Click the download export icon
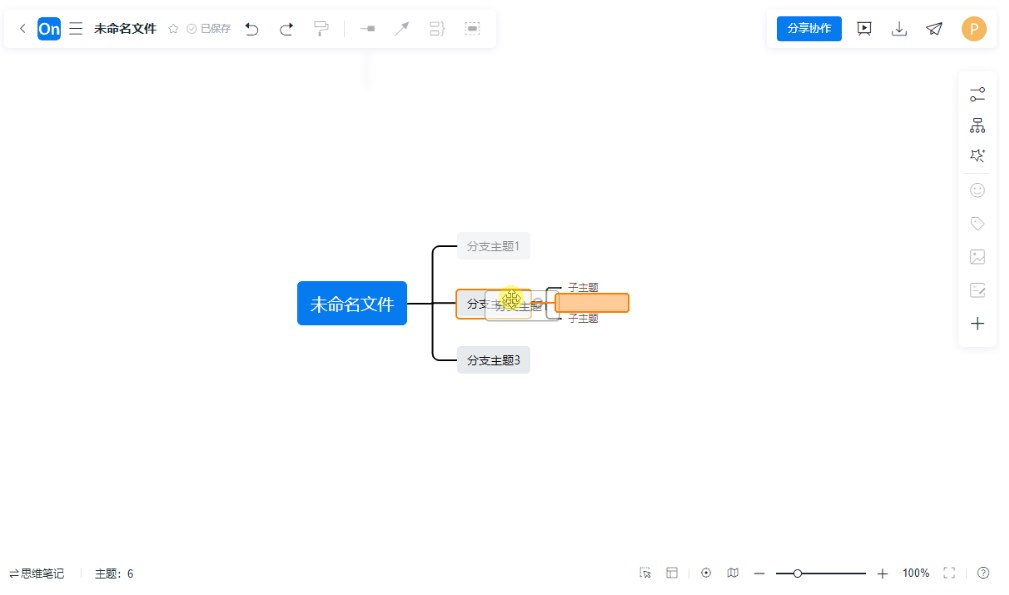 click(899, 29)
